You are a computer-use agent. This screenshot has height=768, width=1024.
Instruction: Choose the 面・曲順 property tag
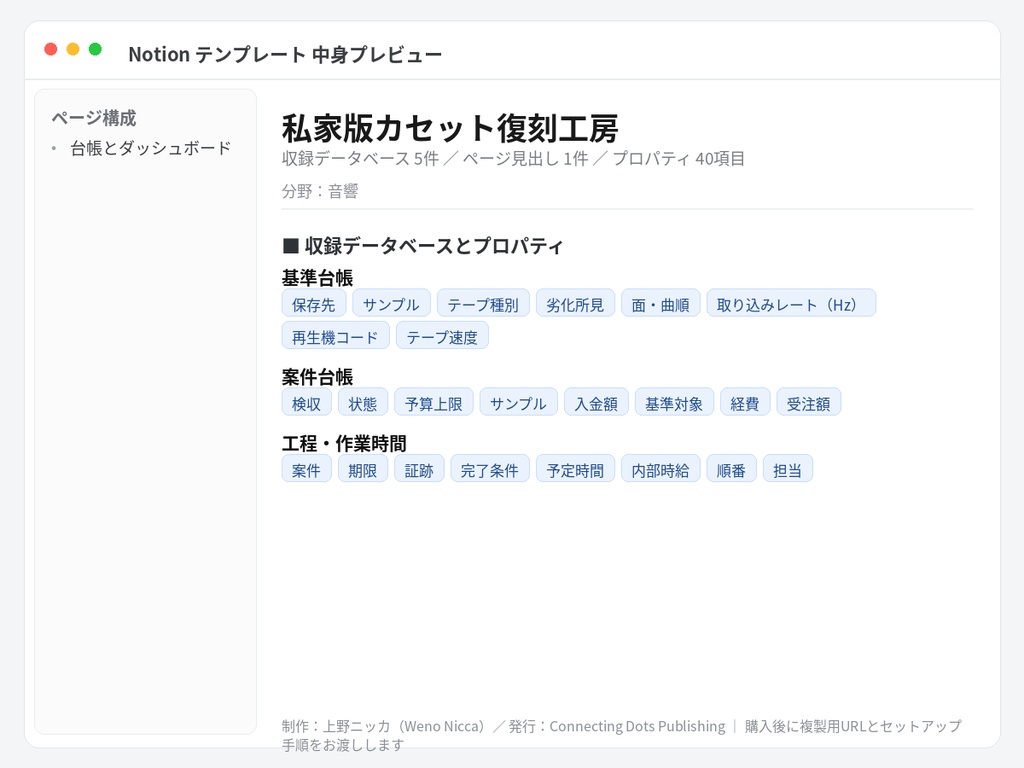(x=661, y=305)
